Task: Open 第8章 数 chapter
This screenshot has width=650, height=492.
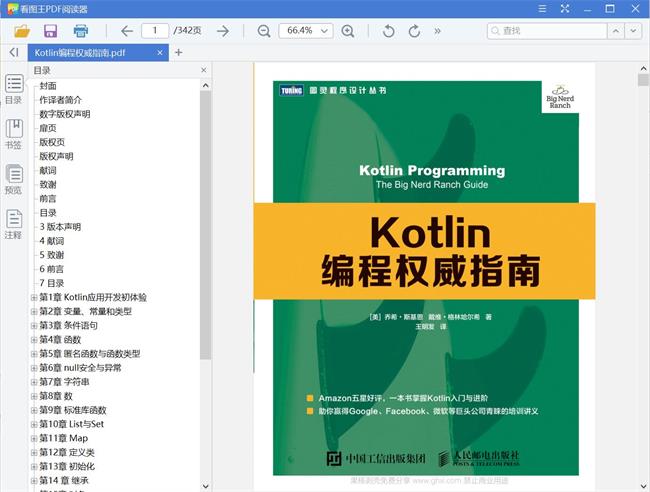Action: click(56, 396)
